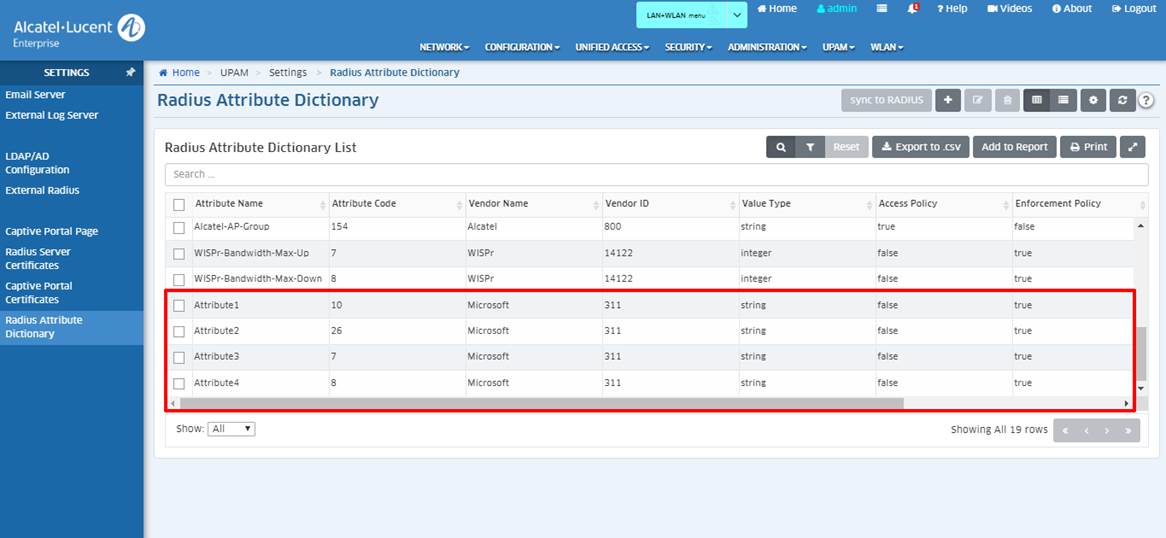Open the notifications bell

(912, 9)
